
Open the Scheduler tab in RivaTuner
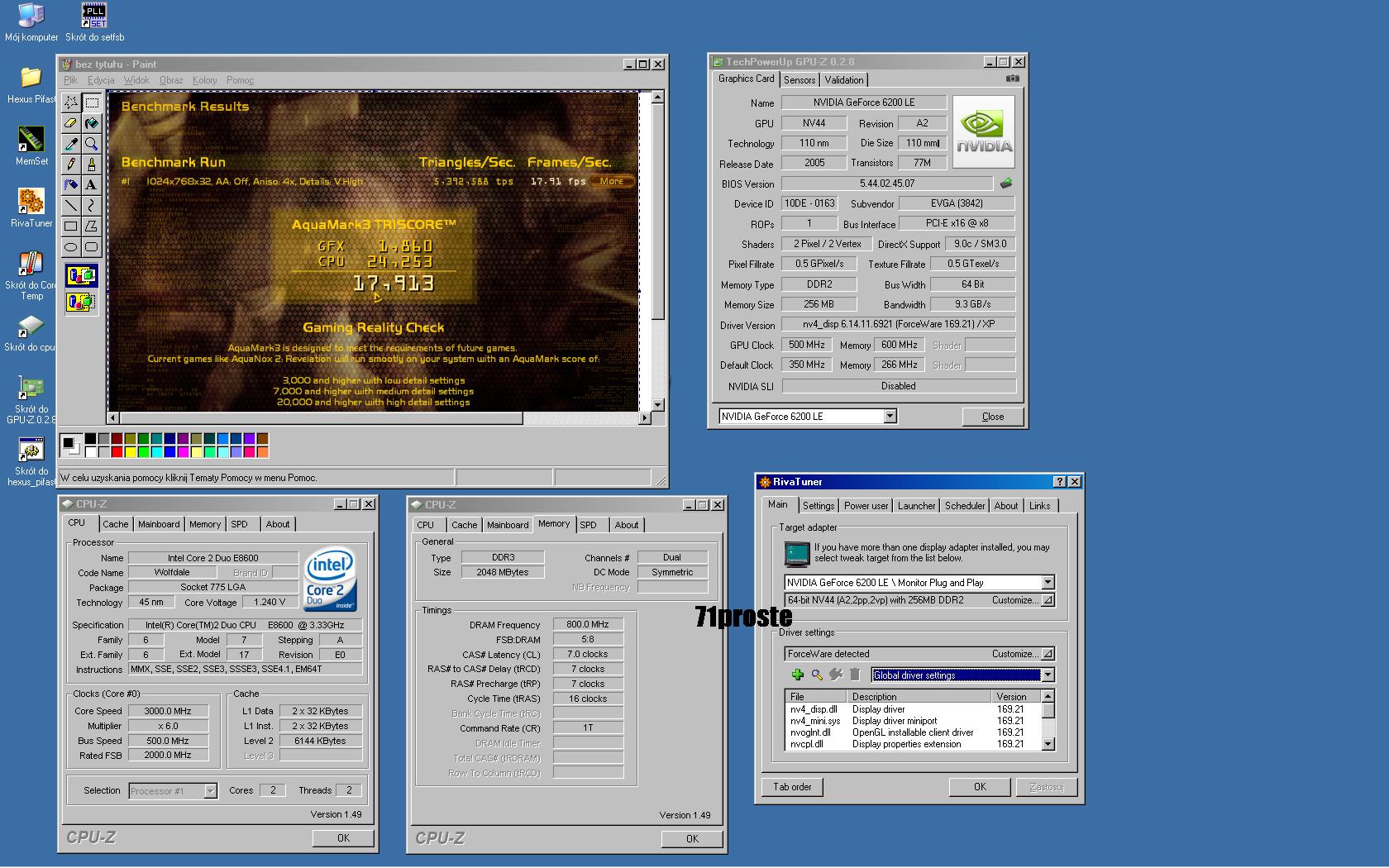click(965, 506)
